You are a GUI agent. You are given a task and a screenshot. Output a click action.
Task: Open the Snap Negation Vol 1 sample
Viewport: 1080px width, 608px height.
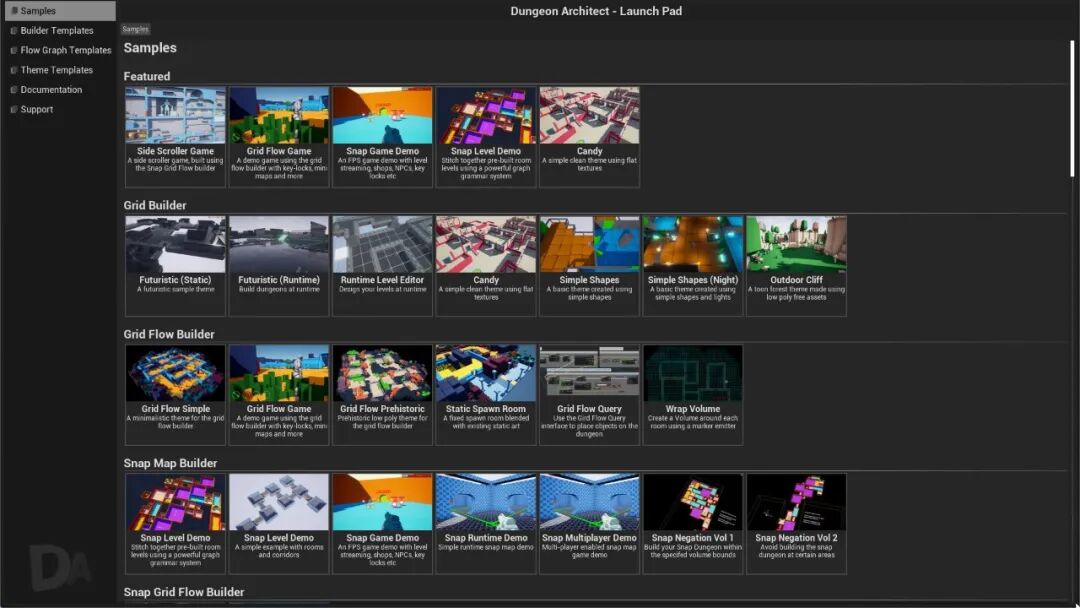click(x=693, y=523)
